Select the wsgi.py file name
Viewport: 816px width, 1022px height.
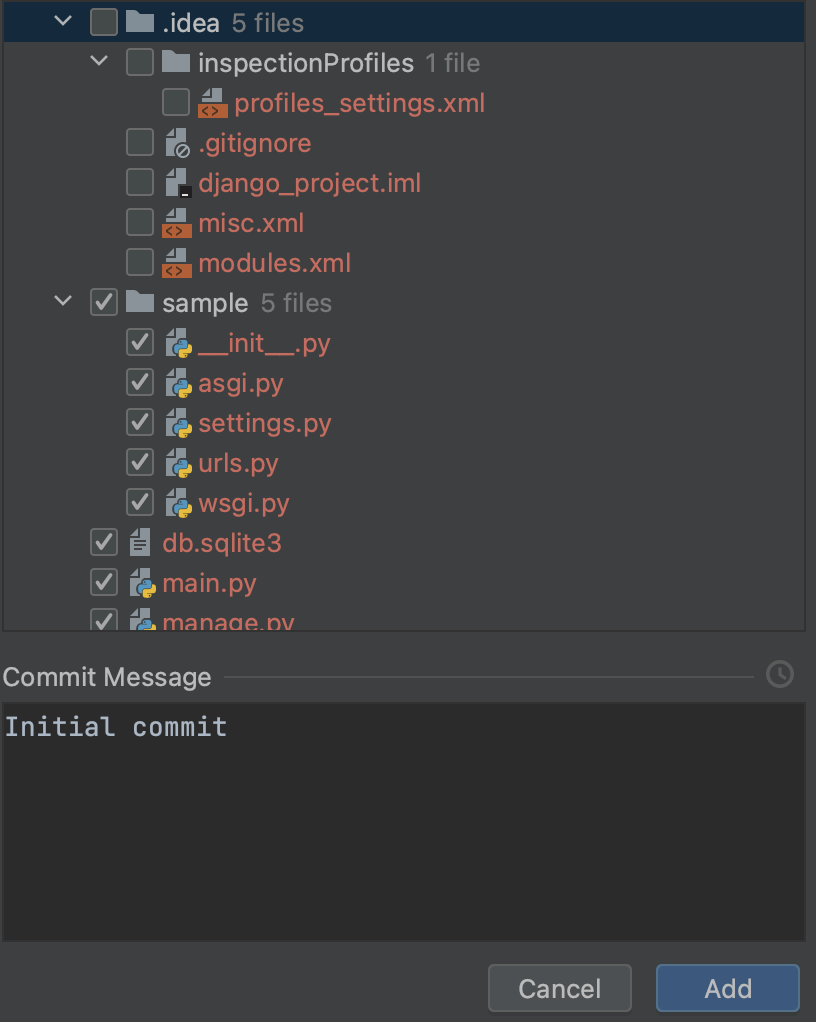244,504
